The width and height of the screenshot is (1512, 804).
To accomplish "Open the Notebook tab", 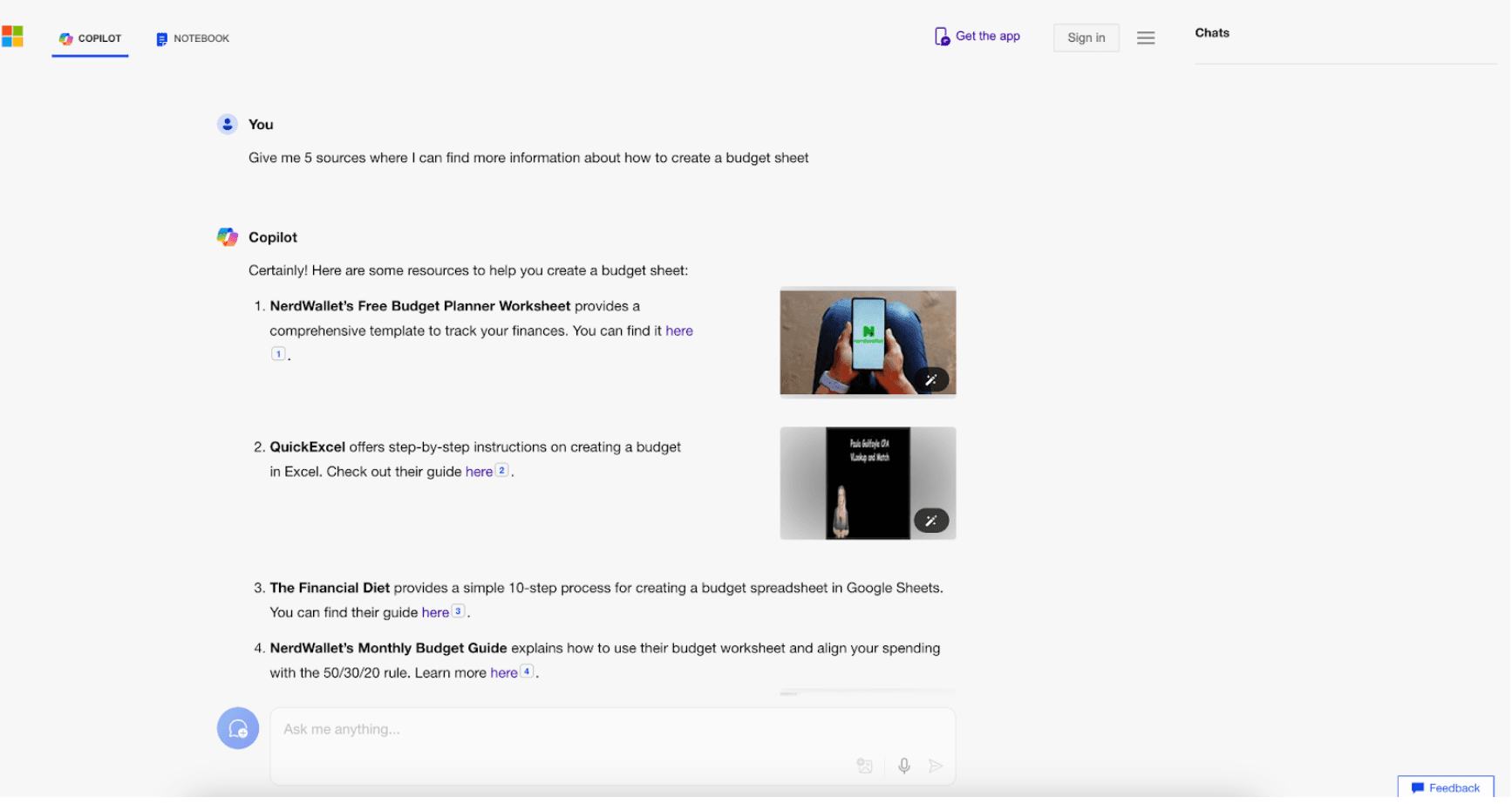I will (193, 38).
